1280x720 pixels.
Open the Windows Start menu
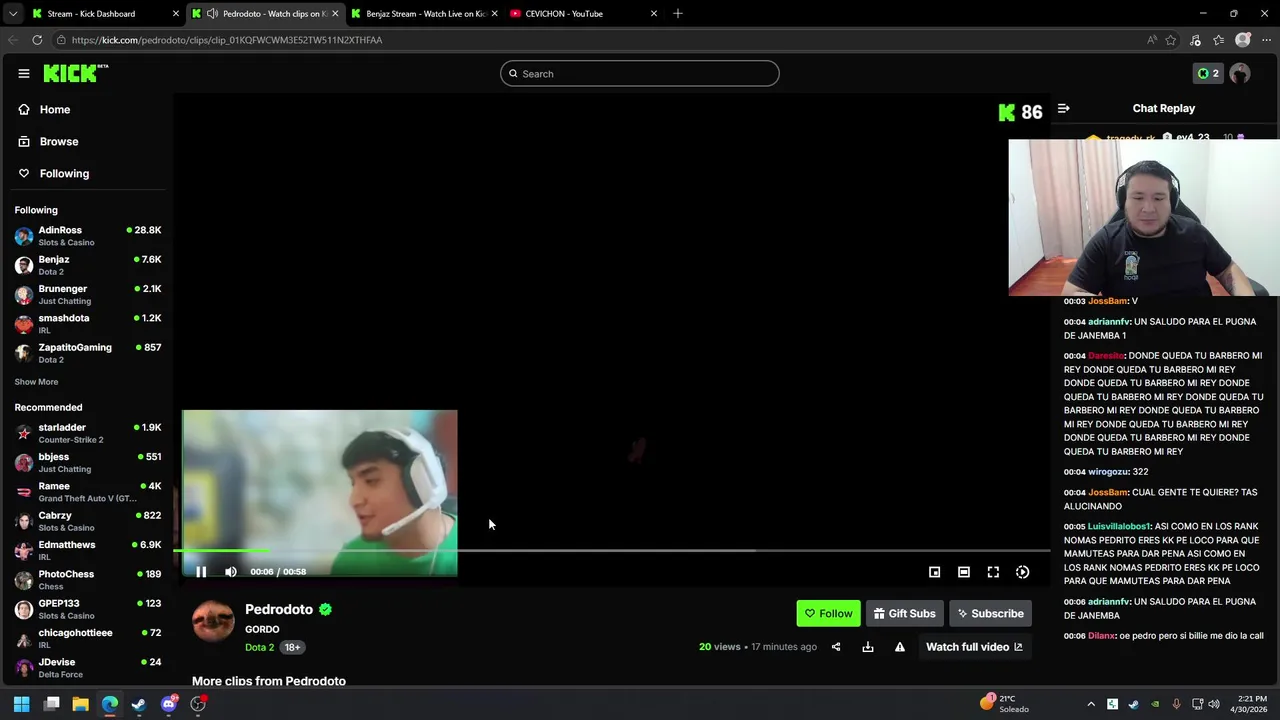pos(21,704)
